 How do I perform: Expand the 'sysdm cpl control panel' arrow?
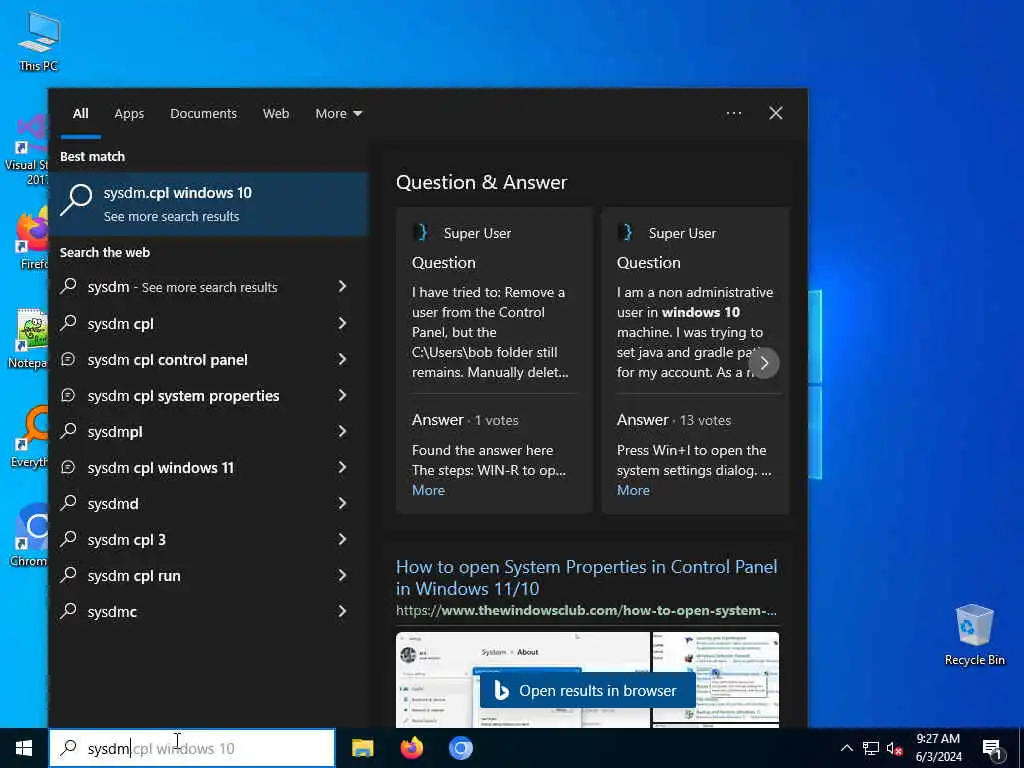(x=342, y=359)
